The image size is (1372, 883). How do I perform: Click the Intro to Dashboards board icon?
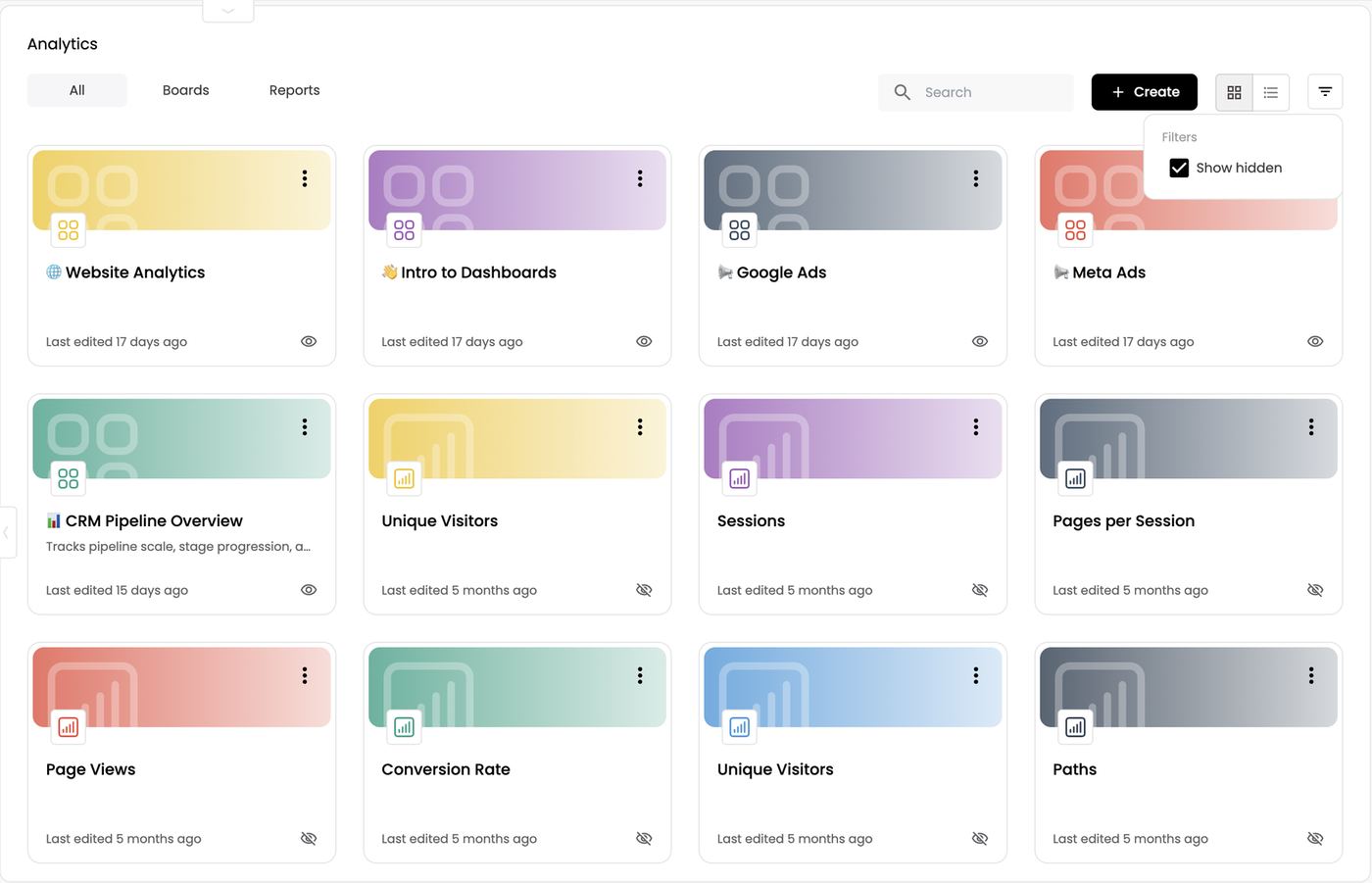point(404,230)
